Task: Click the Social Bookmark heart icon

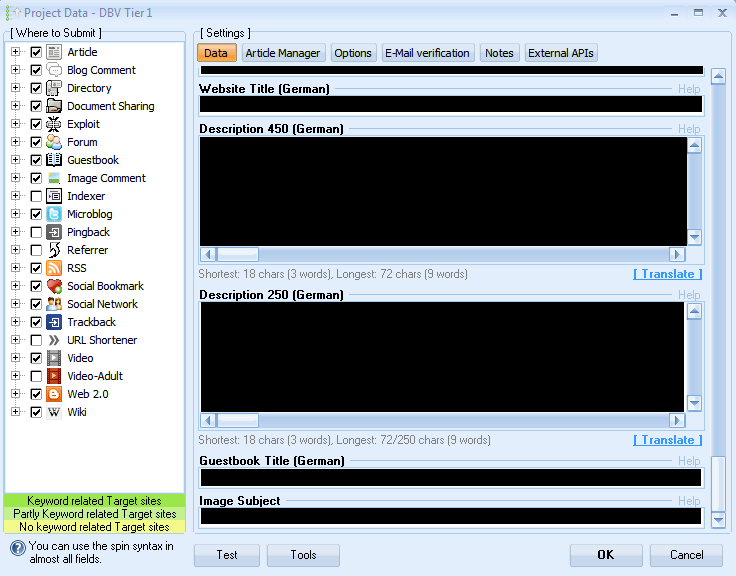Action: (54, 286)
